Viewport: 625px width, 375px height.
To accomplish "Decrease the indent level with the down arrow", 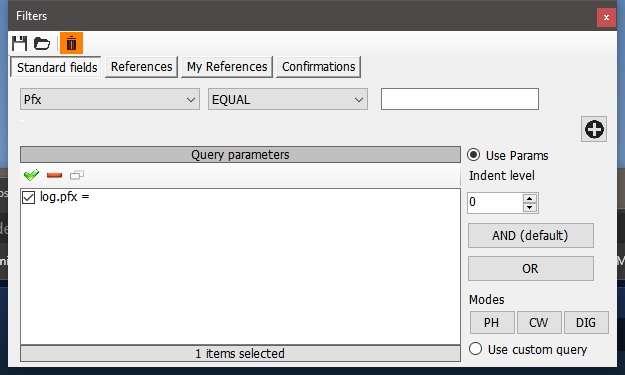I will [x=530, y=207].
